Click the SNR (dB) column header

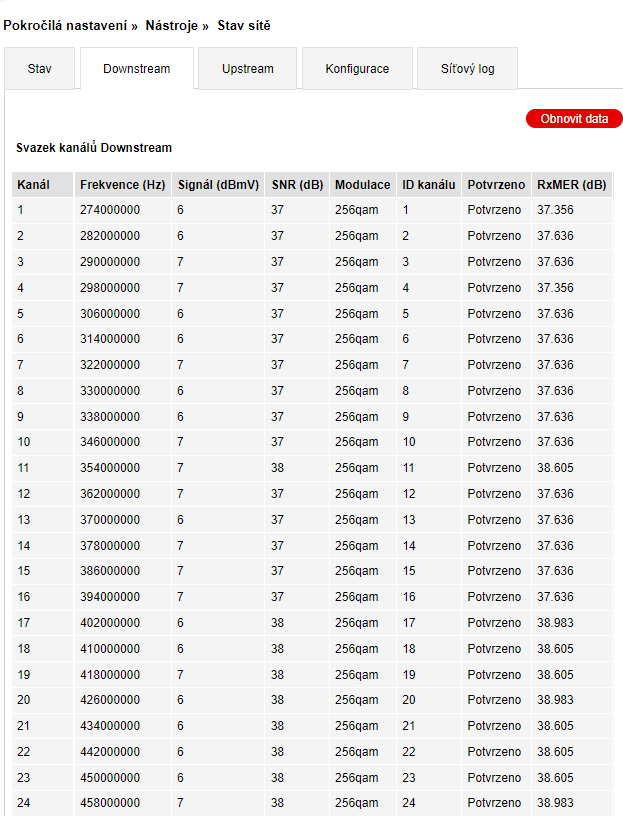click(298, 185)
